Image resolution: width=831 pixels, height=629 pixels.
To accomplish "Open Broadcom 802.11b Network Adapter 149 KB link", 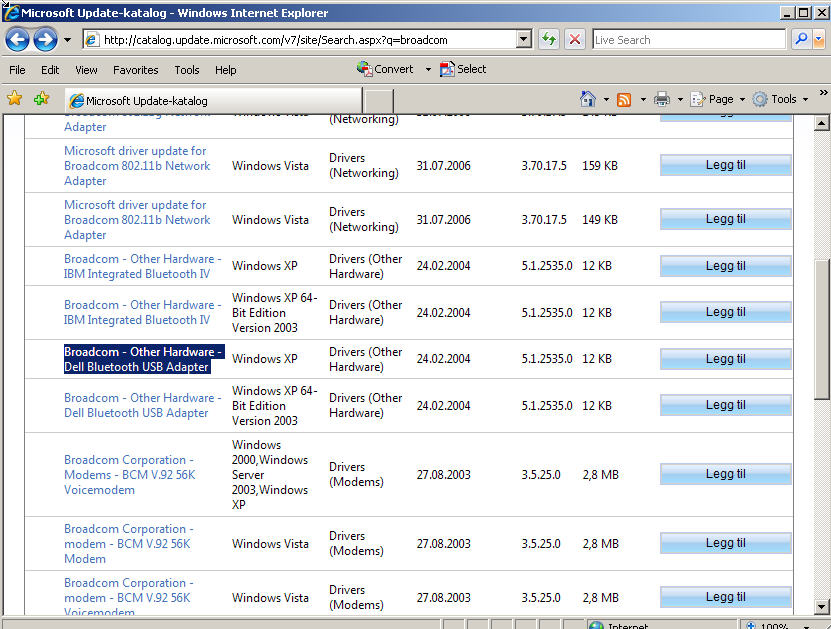I will (x=137, y=220).
